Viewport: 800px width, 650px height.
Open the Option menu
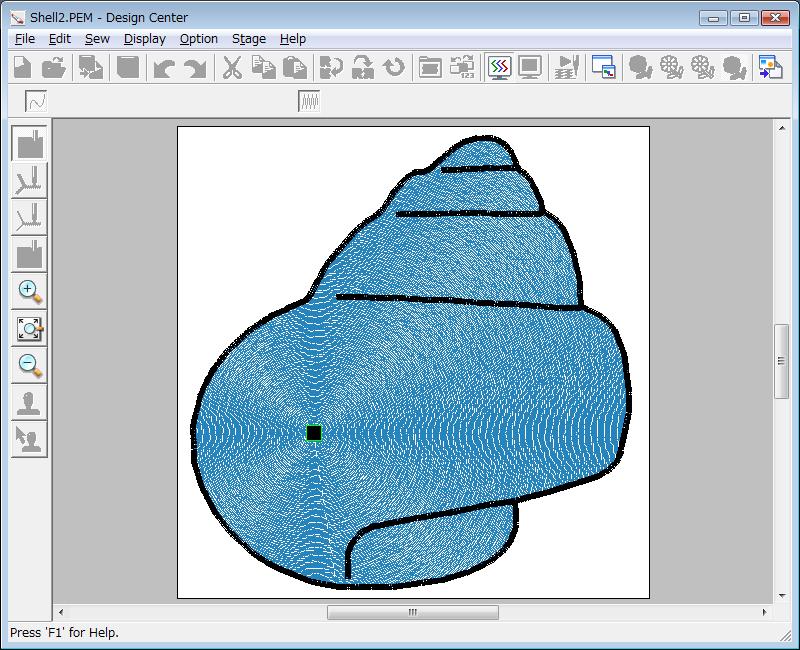click(x=198, y=39)
